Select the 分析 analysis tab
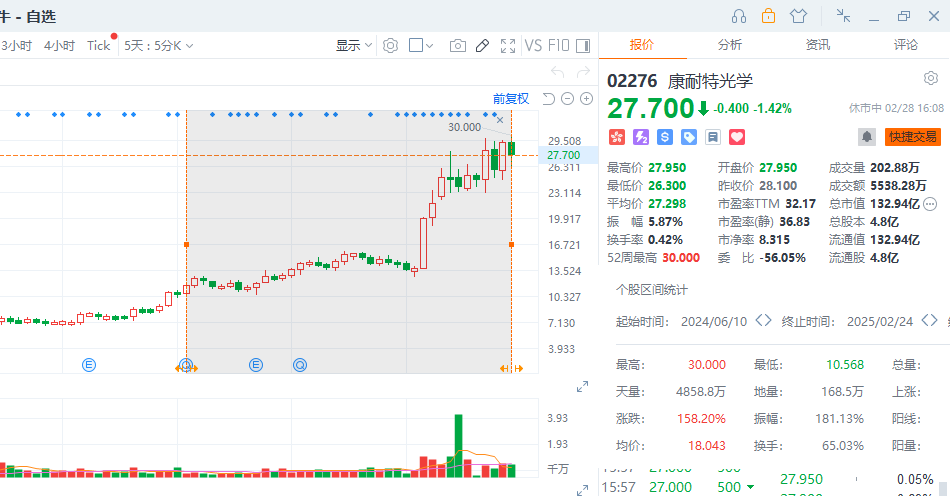Image resolution: width=950 pixels, height=496 pixels. coord(730,45)
